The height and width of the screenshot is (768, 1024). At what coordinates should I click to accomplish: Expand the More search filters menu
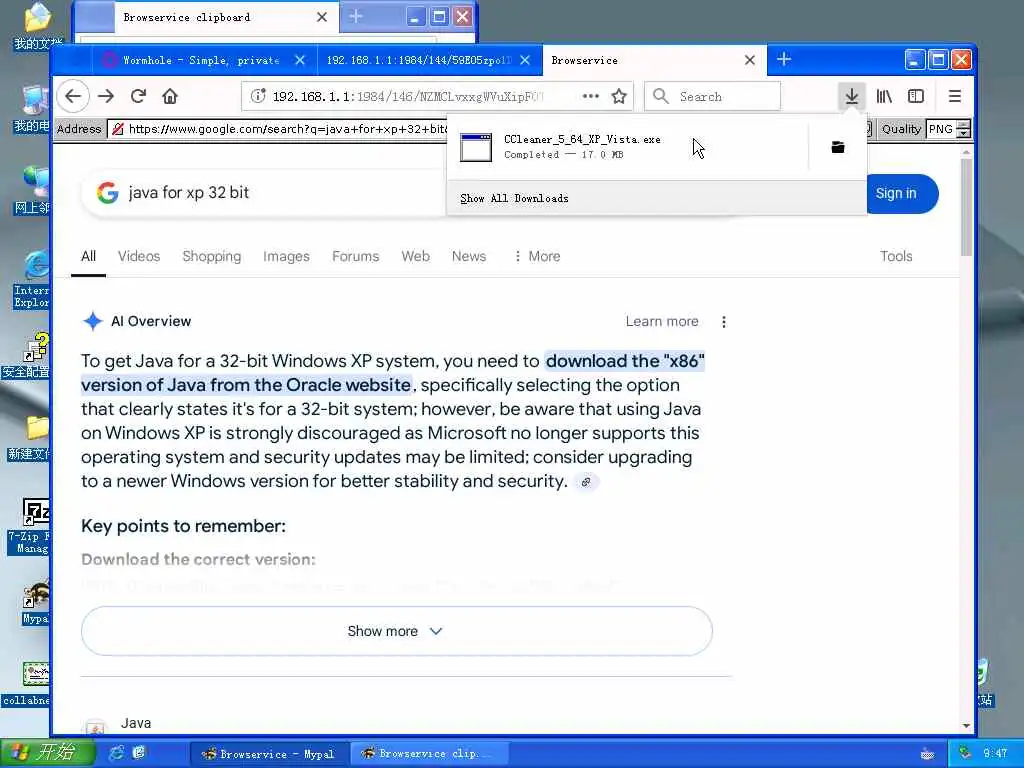(x=537, y=256)
